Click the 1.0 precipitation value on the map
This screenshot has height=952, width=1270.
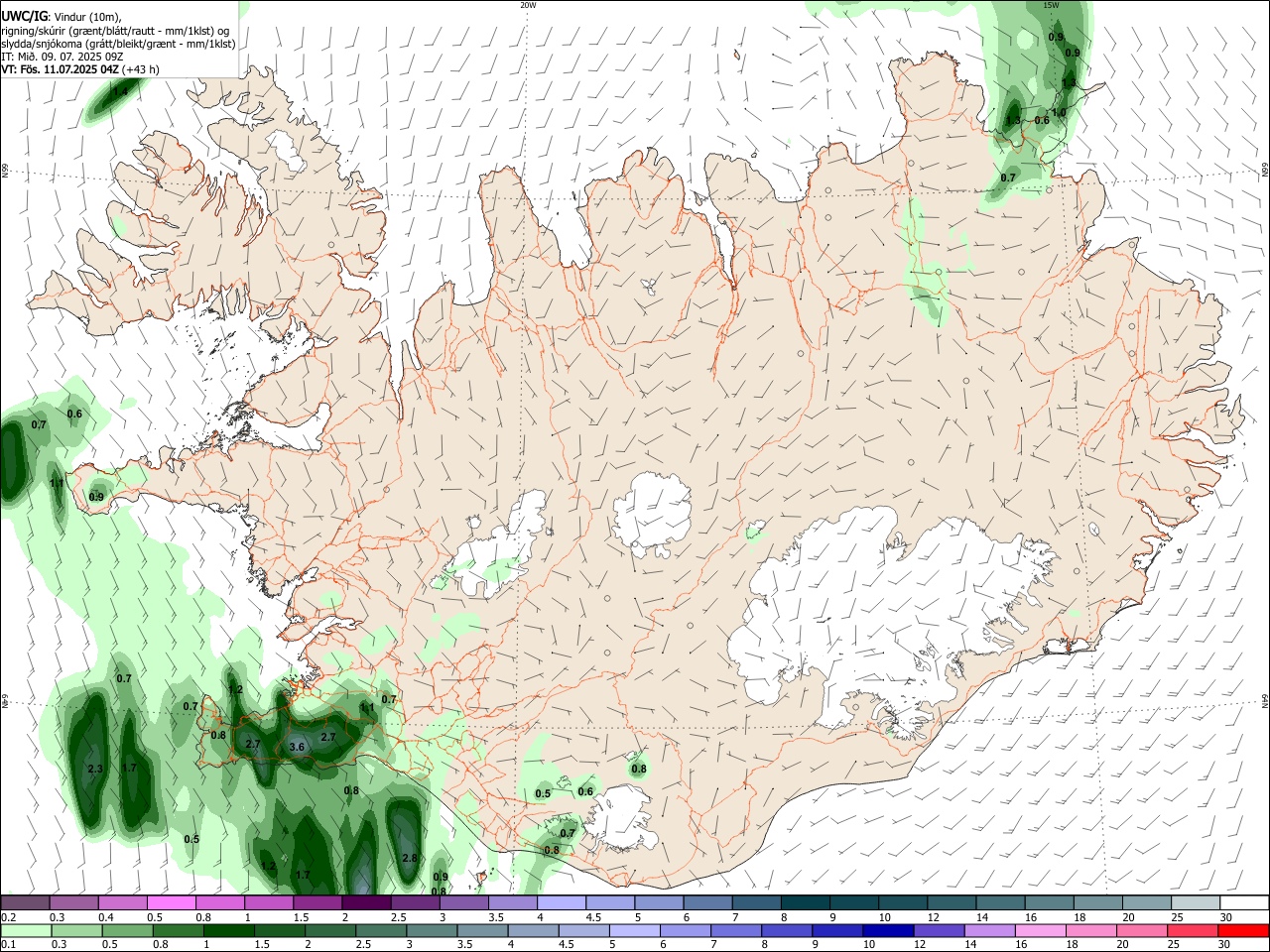coord(1058,113)
